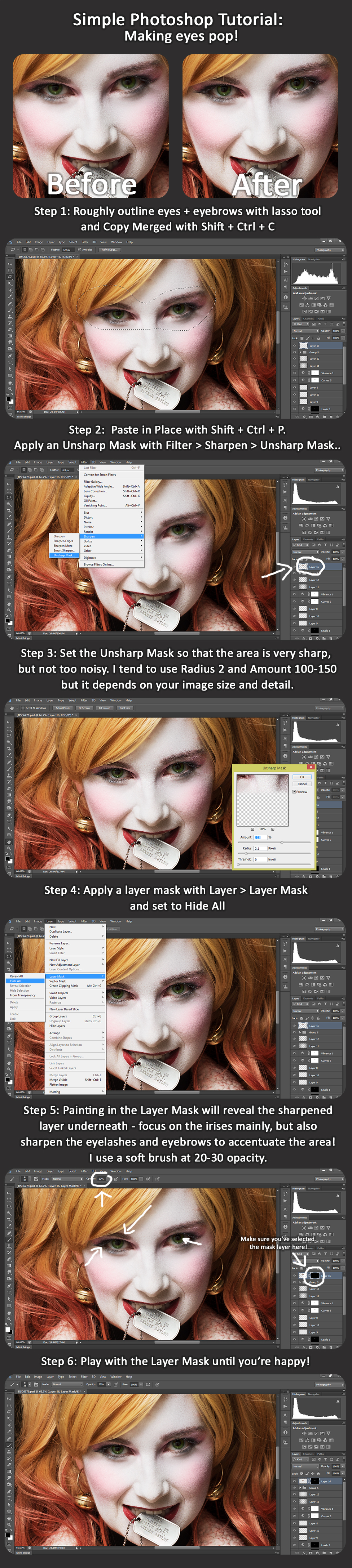This screenshot has width=352, height=1568.
Task: Hide Layer 16 via eye icon in Step 1
Action: click(x=295, y=346)
